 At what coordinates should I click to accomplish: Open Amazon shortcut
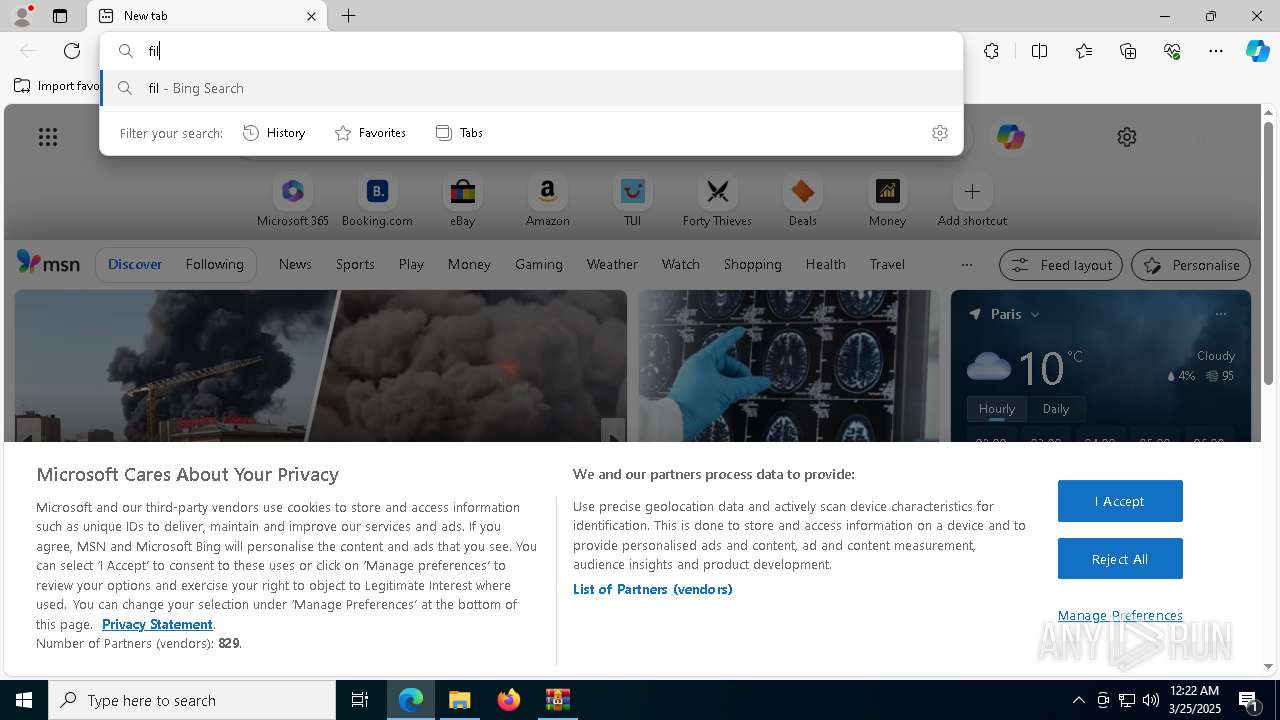point(547,202)
